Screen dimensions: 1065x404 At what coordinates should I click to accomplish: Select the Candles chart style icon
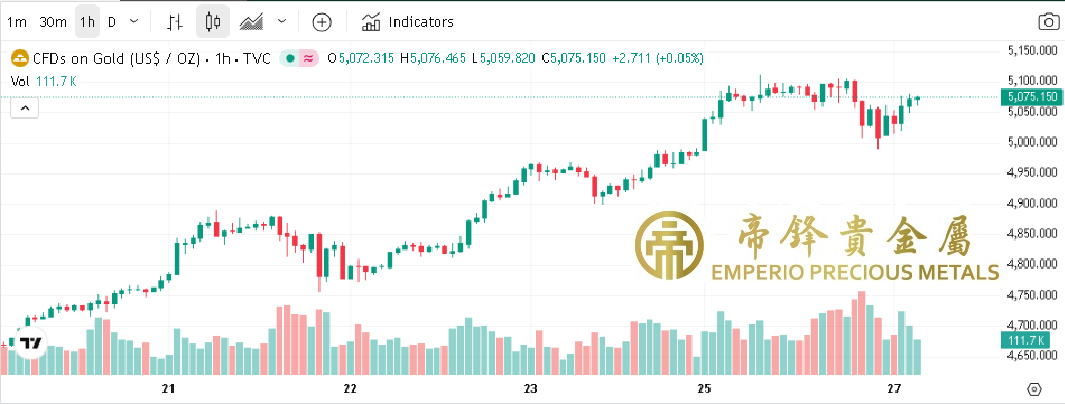click(x=212, y=21)
